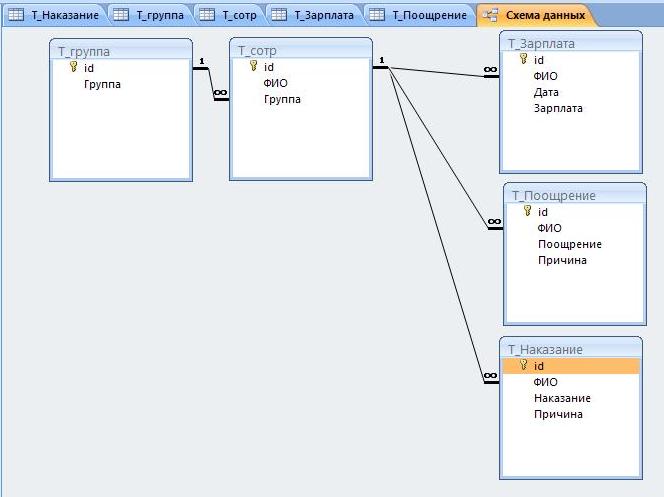The height and width of the screenshot is (497, 664).
Task: Select the Схема данных tab
Action: point(536,15)
